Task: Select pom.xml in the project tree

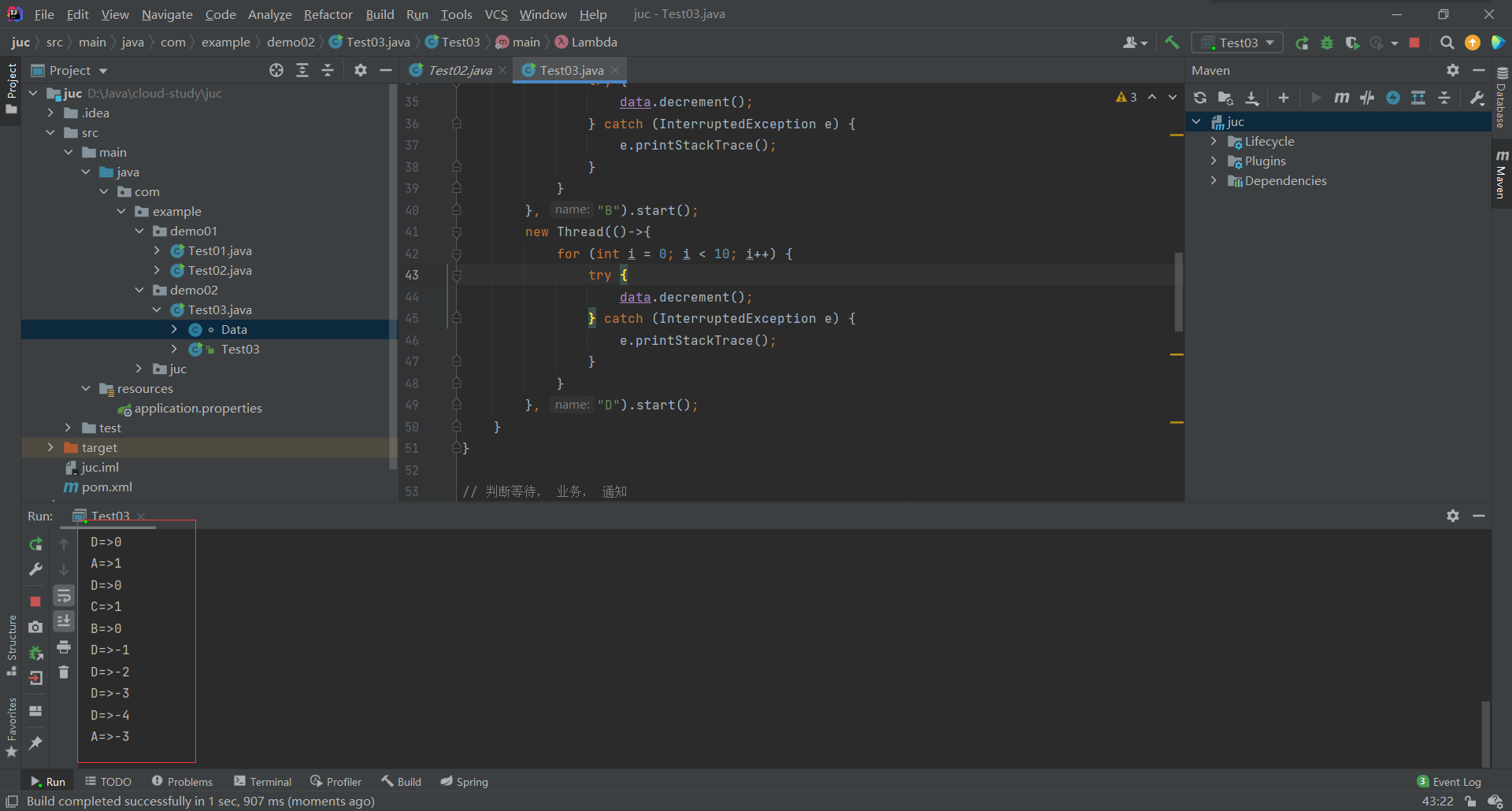Action: click(x=106, y=487)
